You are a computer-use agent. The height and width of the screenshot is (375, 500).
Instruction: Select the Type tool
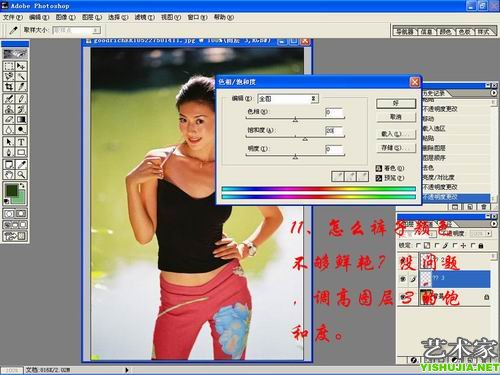coord(21,142)
